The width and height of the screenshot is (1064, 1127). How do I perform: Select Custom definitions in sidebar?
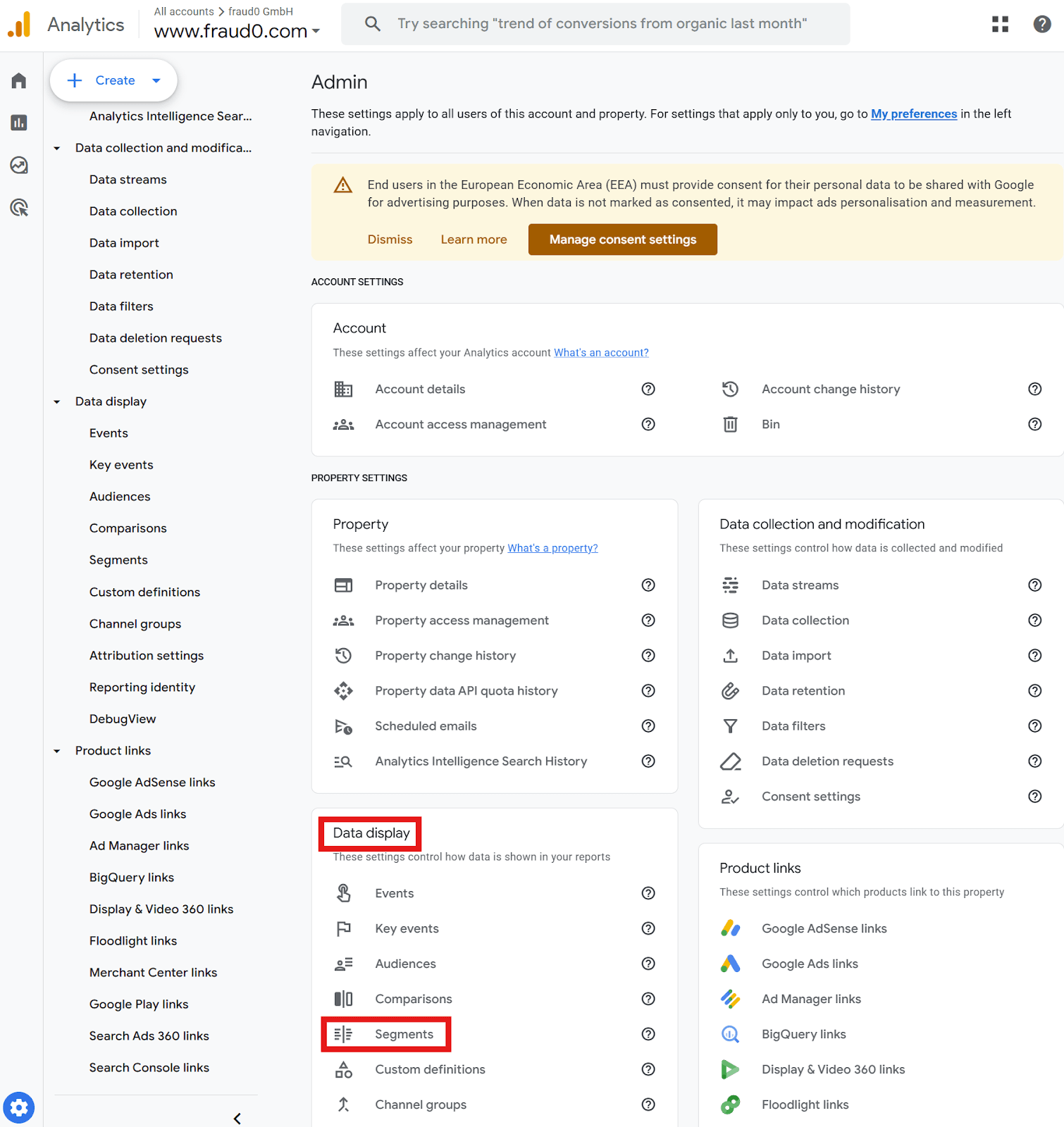click(x=144, y=592)
